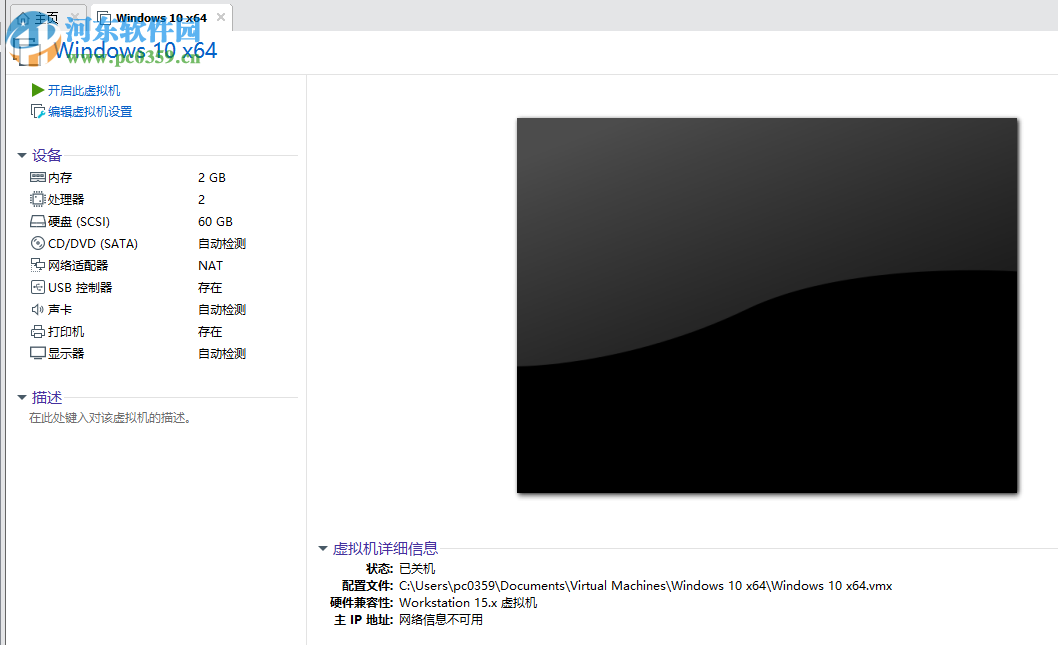
Task: Select the 显示器 display icon
Action: click(x=35, y=353)
